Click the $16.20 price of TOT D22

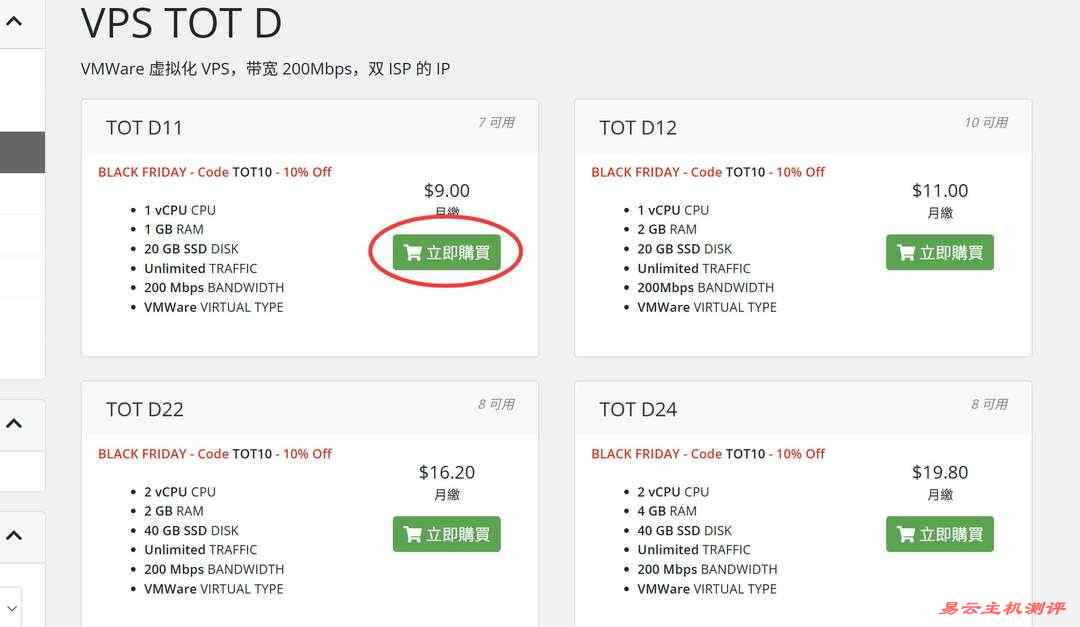coord(446,472)
